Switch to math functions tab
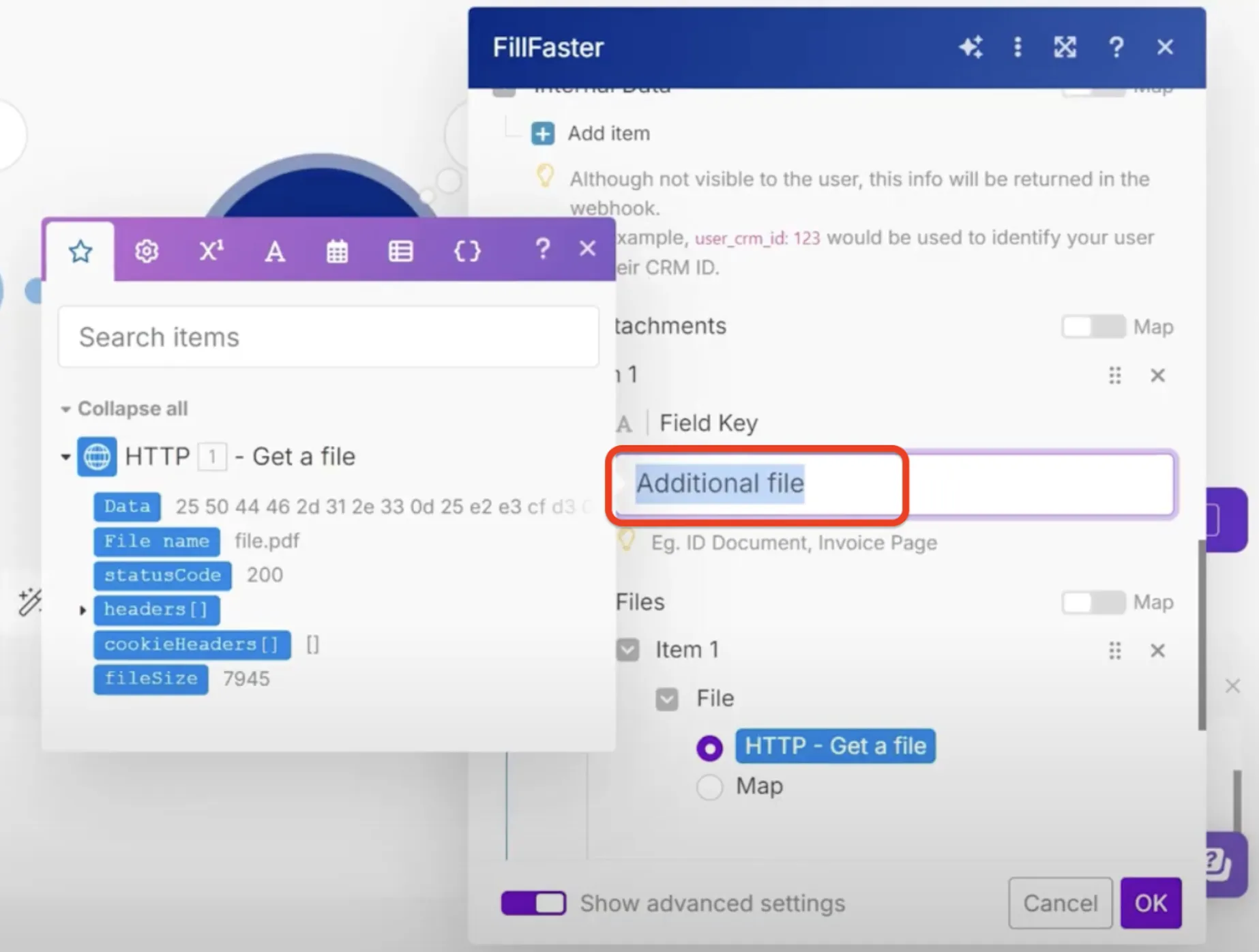Screen dimensions: 1259x952 point(211,251)
